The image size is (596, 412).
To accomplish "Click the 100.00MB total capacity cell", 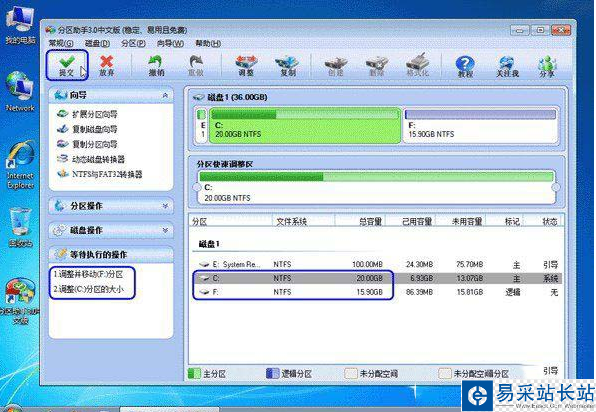I will click(x=367, y=264).
